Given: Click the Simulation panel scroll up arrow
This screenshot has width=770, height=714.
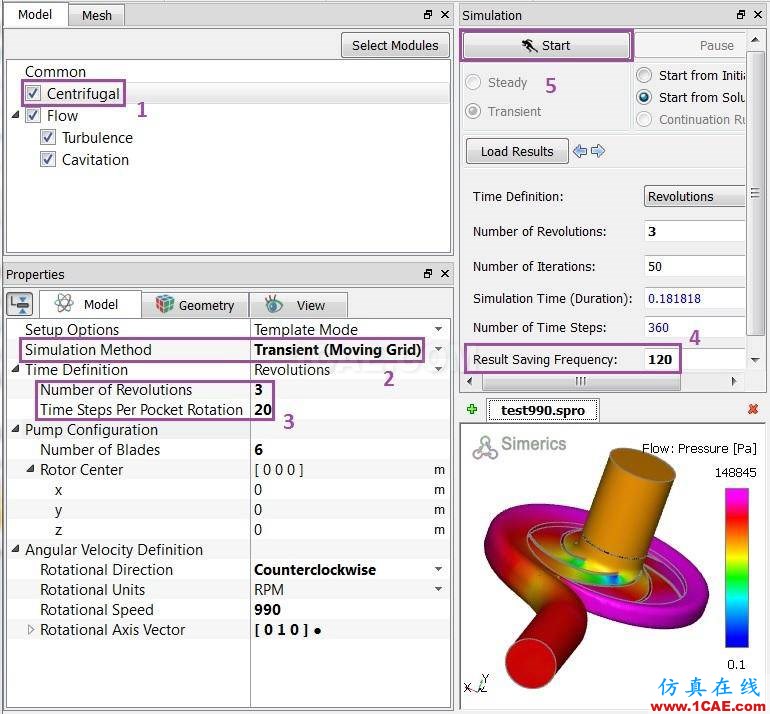Looking at the screenshot, I should [x=755, y=40].
